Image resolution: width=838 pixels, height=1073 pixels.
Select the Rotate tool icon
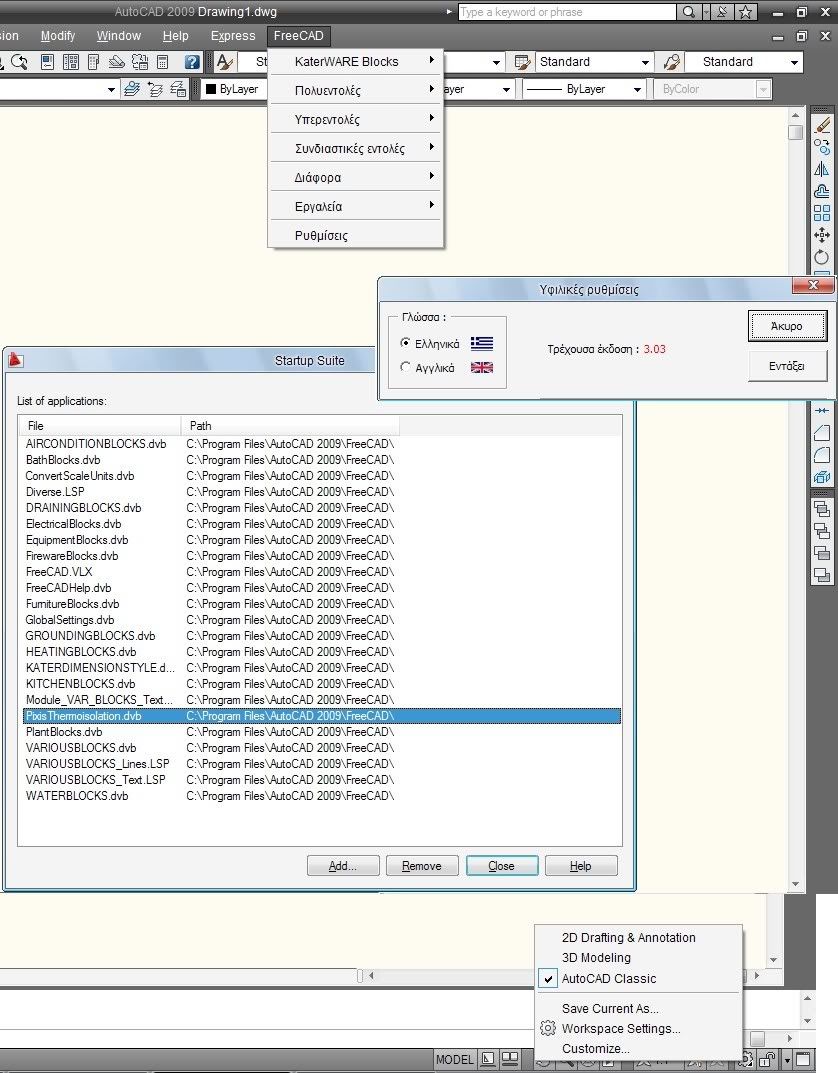(x=822, y=257)
